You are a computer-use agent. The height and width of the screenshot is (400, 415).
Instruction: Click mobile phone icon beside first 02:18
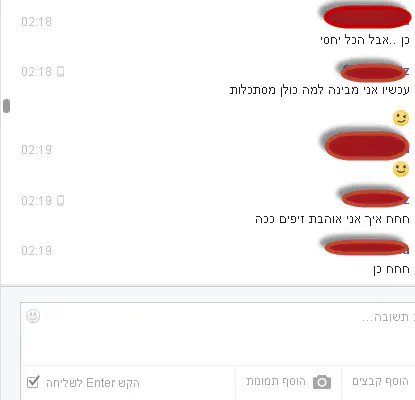click(x=60, y=71)
